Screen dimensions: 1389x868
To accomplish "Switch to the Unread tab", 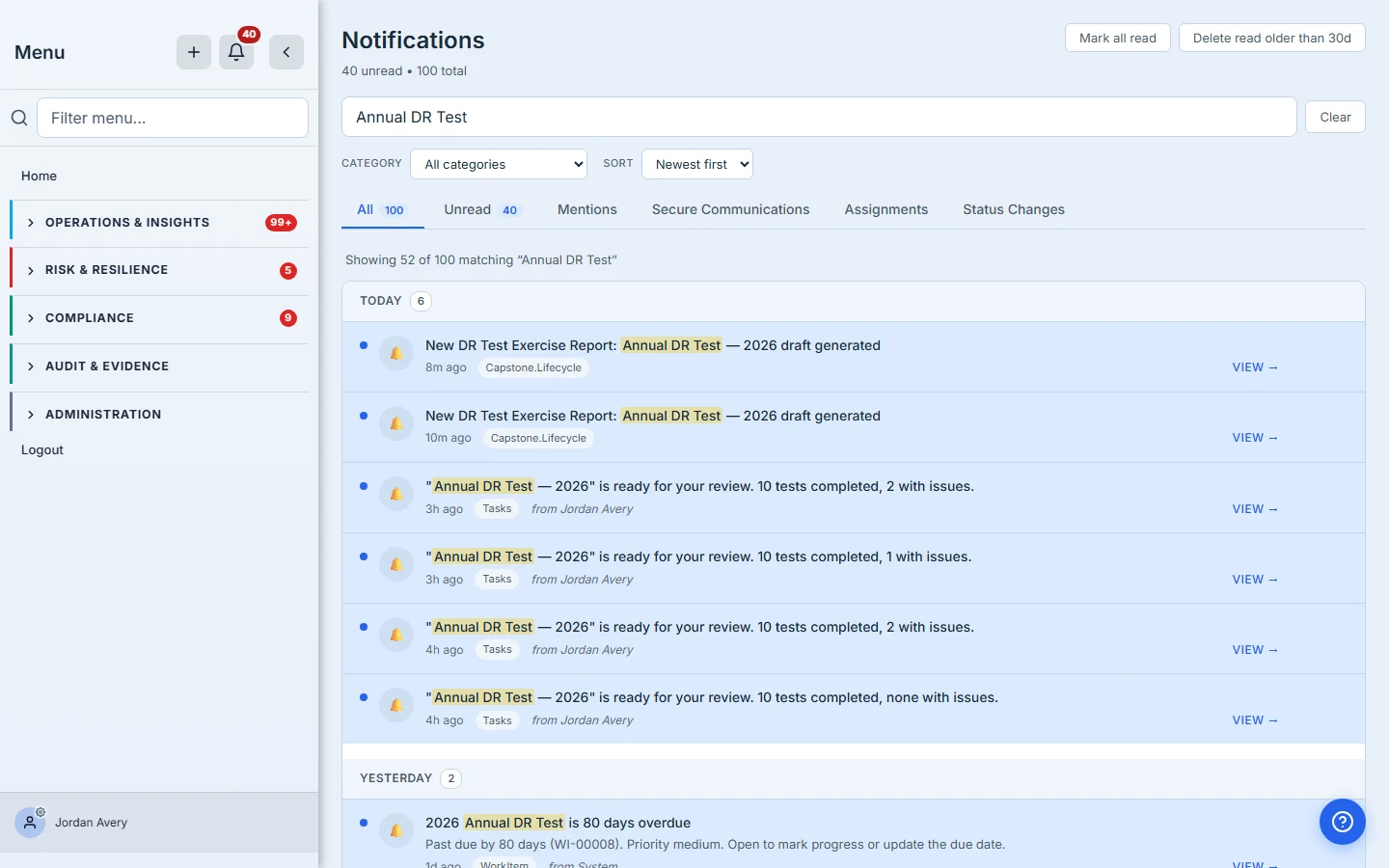I will pyautogui.click(x=482, y=209).
